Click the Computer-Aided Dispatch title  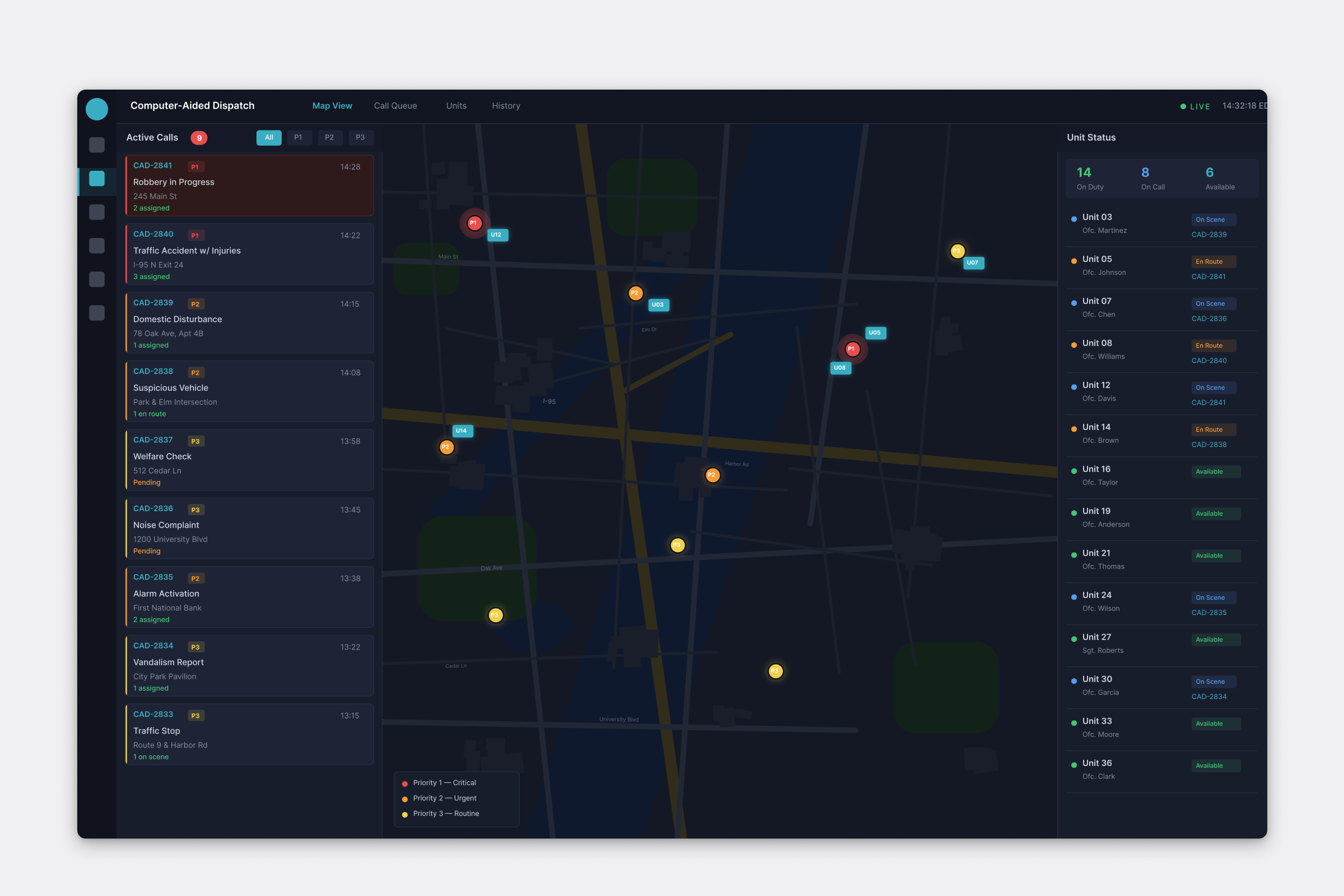coord(193,106)
